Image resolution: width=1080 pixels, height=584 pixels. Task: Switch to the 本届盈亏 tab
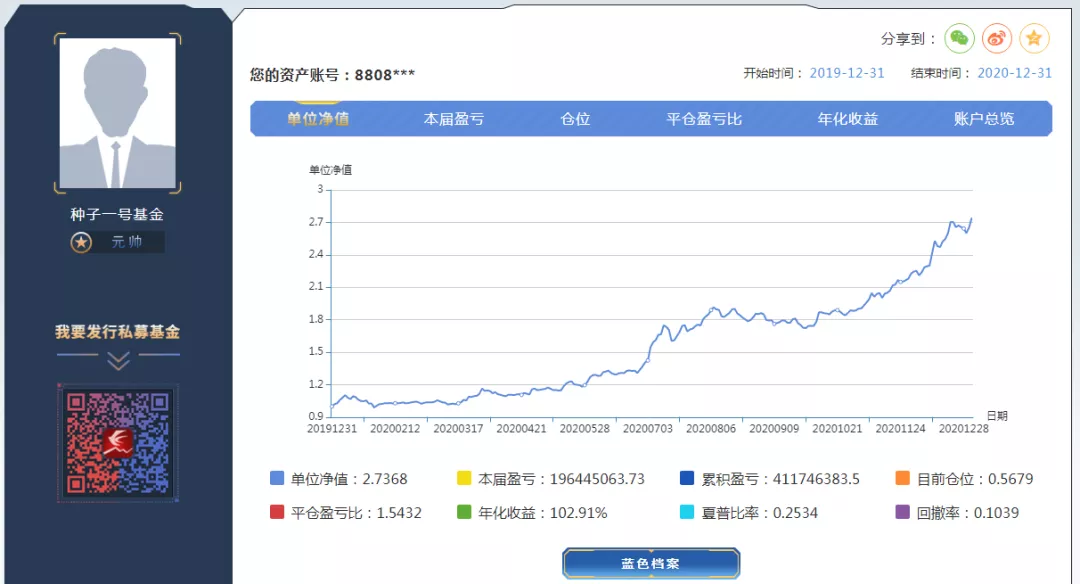click(x=454, y=119)
